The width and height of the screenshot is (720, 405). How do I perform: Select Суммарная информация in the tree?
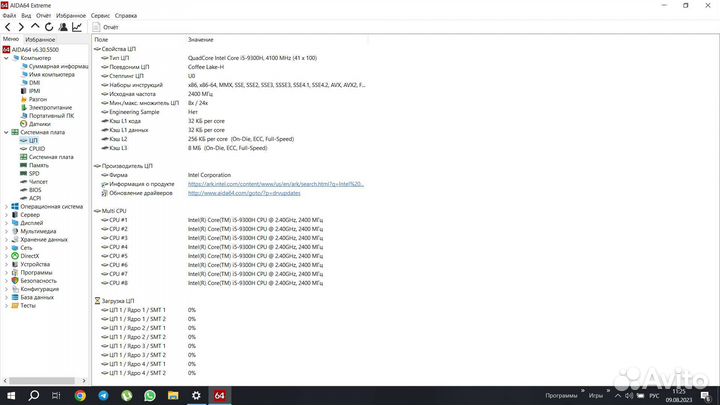click(x=55, y=67)
